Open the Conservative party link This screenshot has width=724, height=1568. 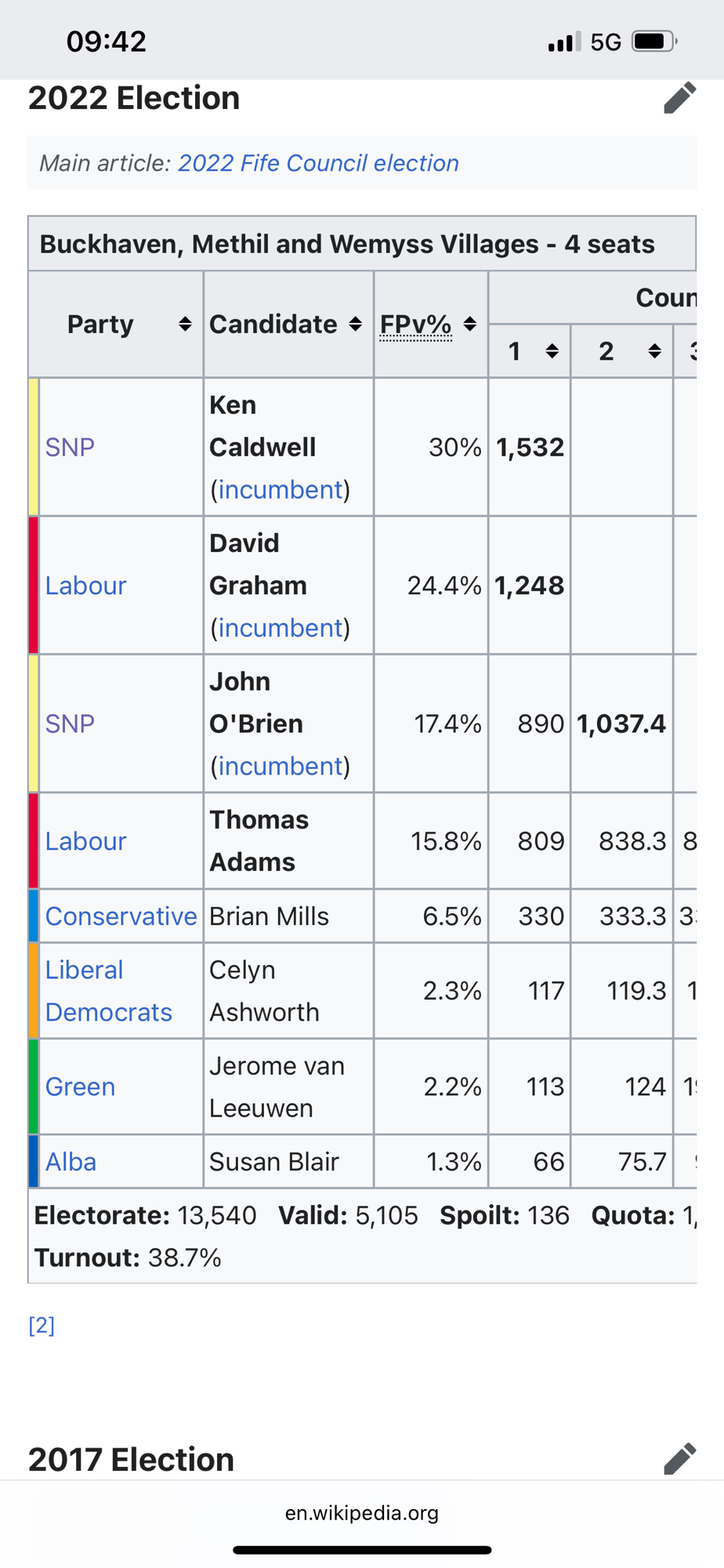[x=121, y=916]
